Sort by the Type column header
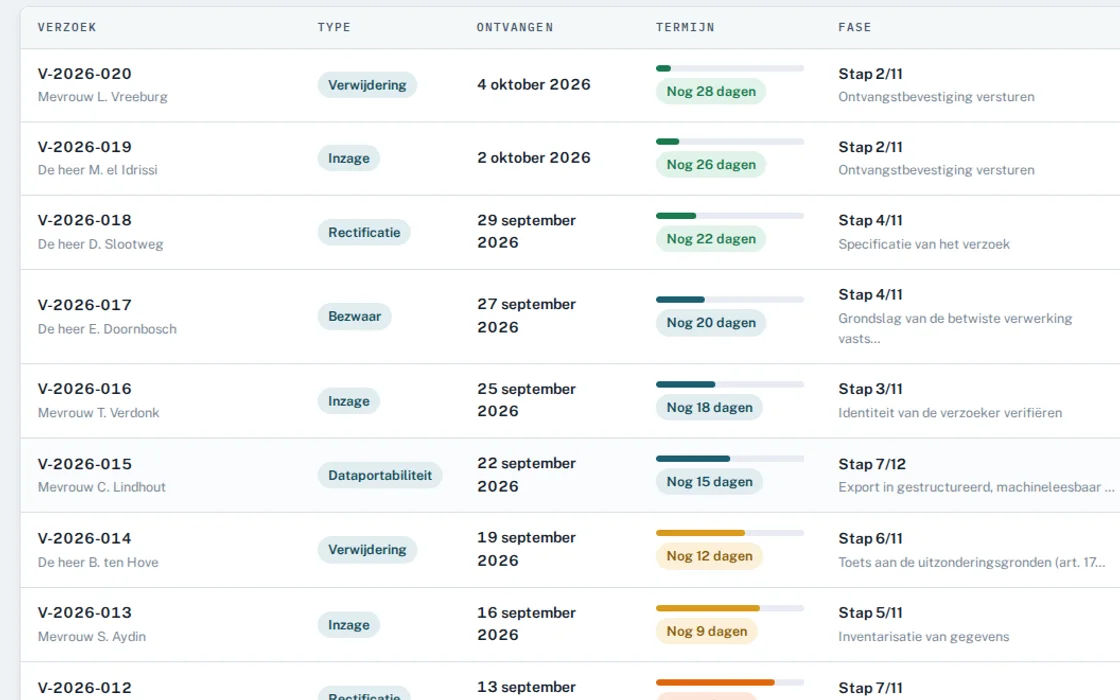Image resolution: width=1120 pixels, height=700 pixels. tap(334, 27)
